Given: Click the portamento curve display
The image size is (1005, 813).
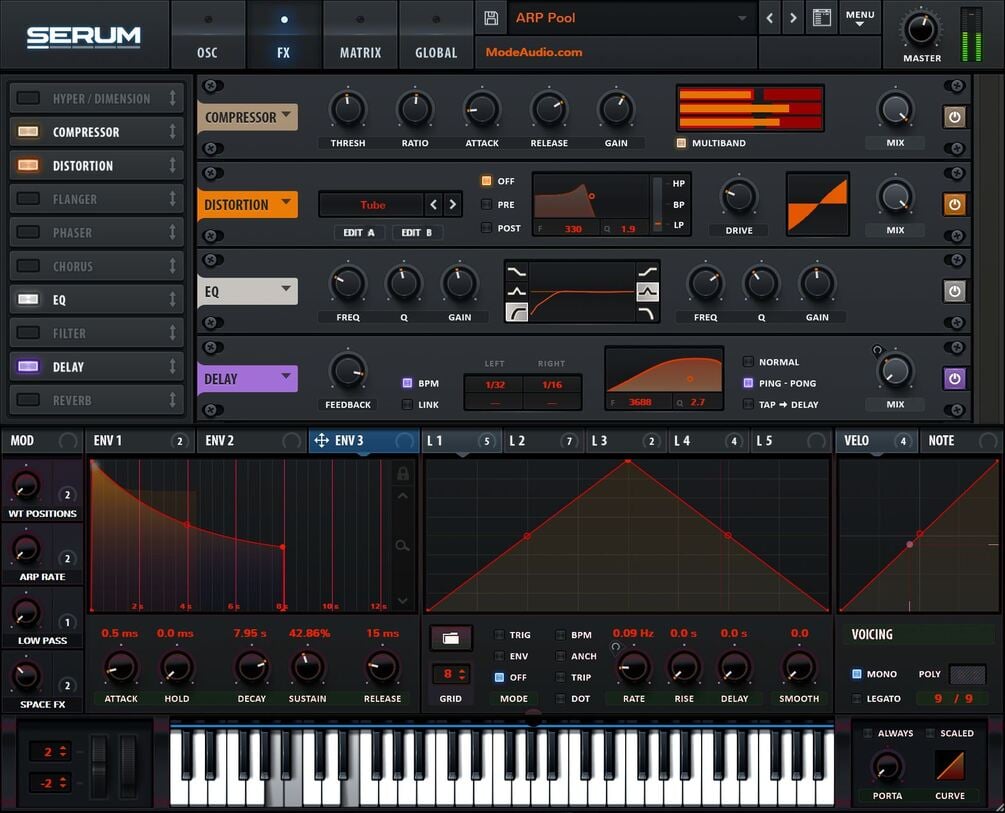Looking at the screenshot, I should [949, 766].
